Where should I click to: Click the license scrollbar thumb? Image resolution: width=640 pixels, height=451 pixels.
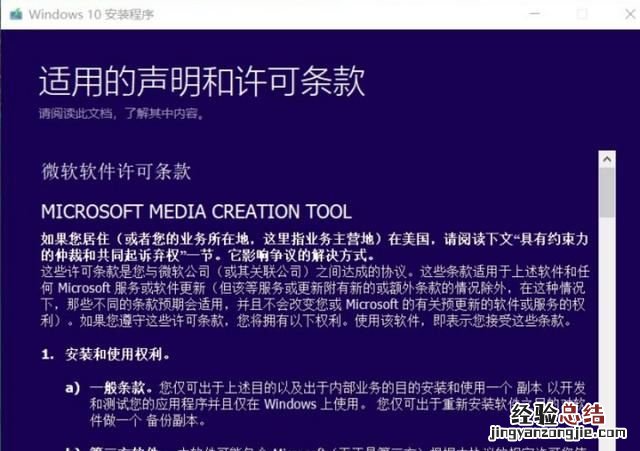(x=606, y=192)
